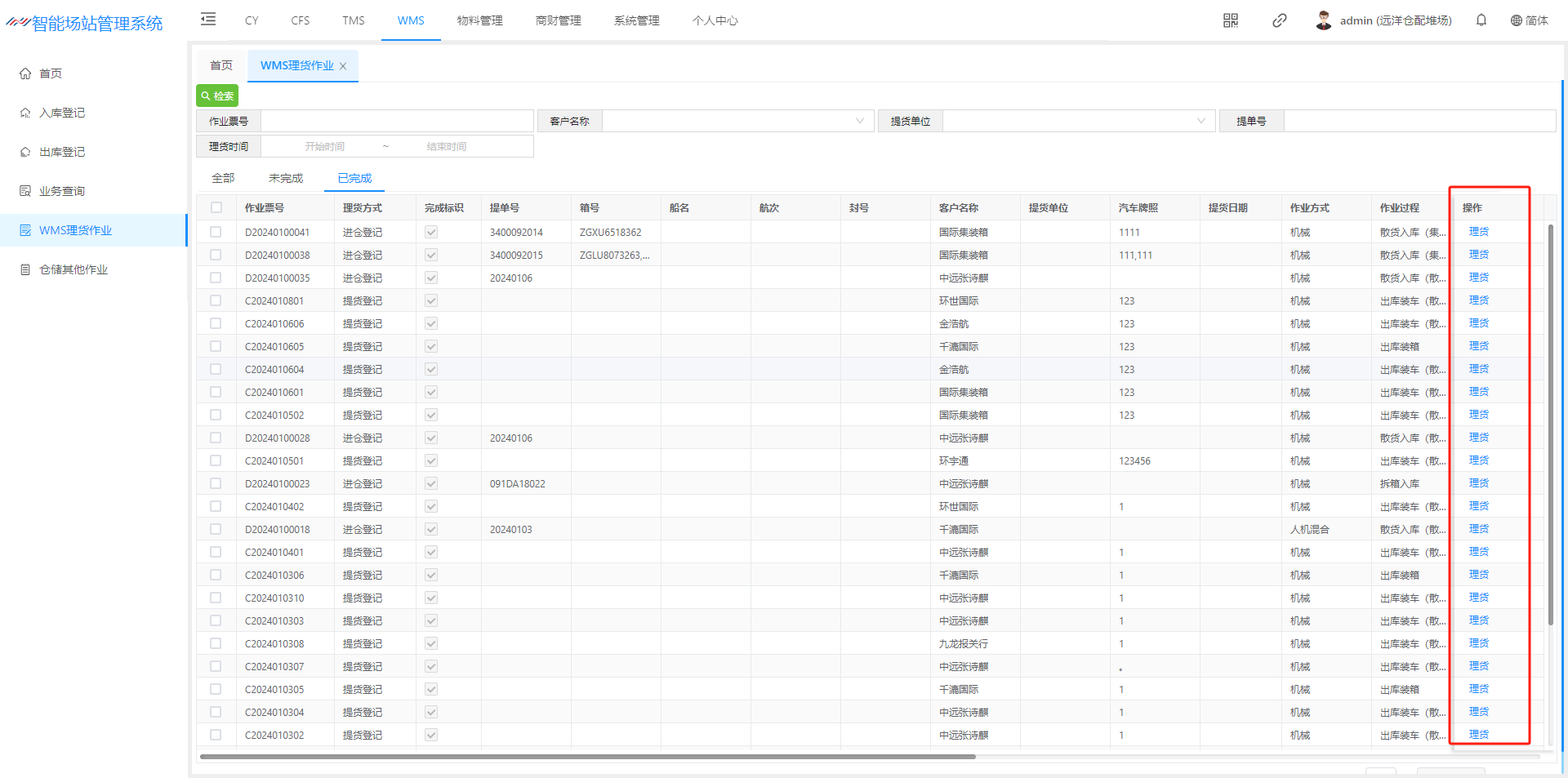
Task: Open 业务查询 in the sidebar
Action: [62, 191]
